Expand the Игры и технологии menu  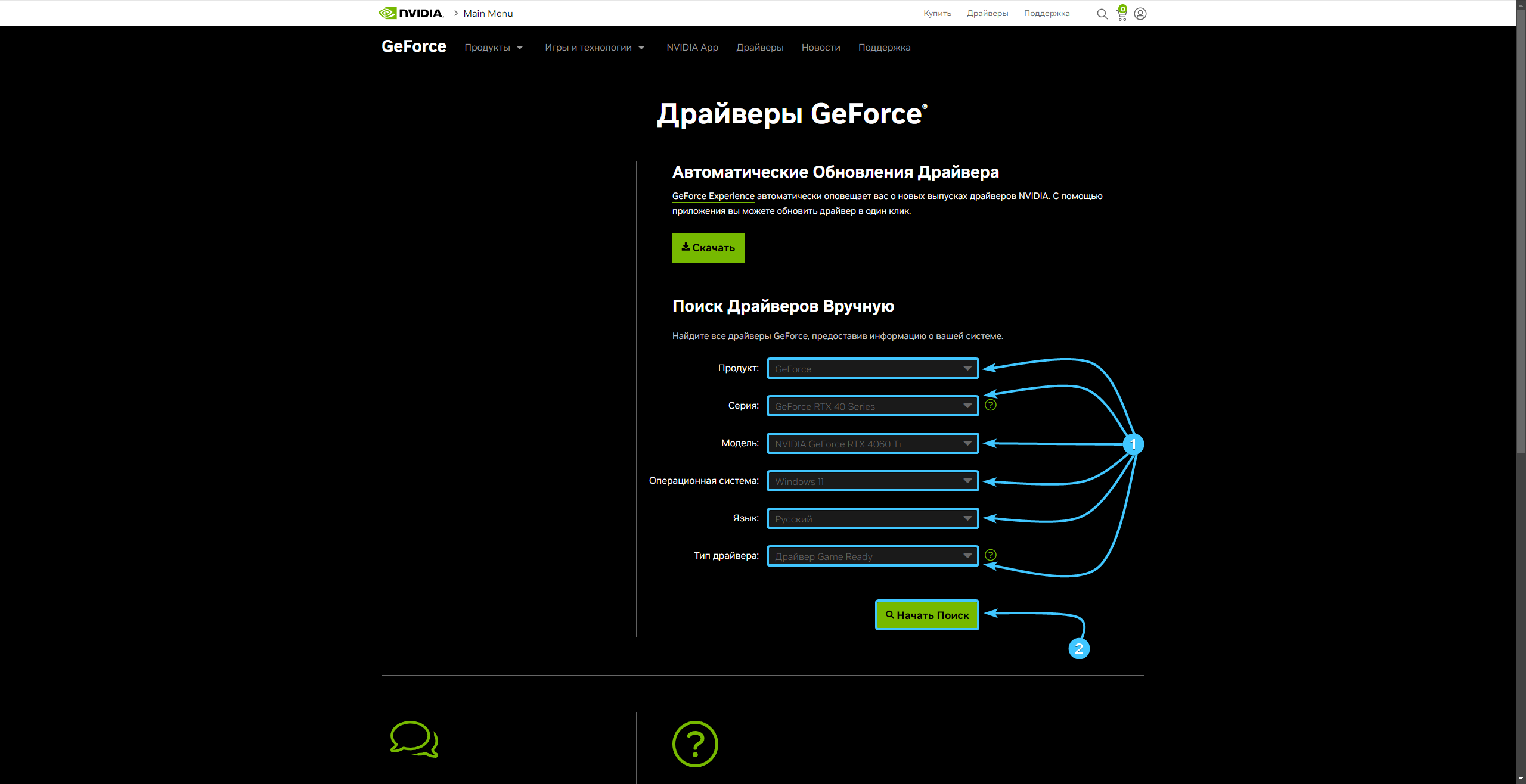coord(594,48)
